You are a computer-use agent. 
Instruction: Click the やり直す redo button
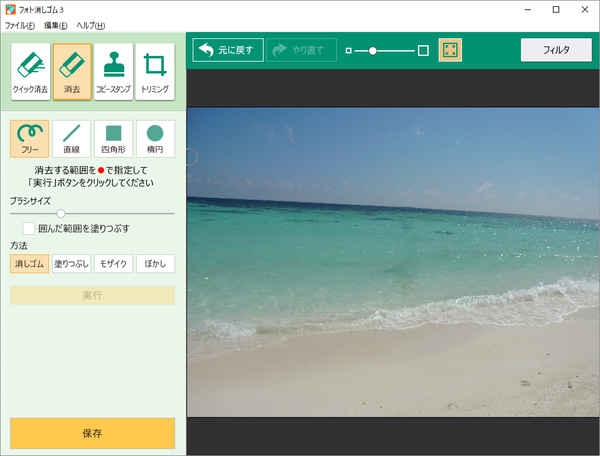click(302, 50)
